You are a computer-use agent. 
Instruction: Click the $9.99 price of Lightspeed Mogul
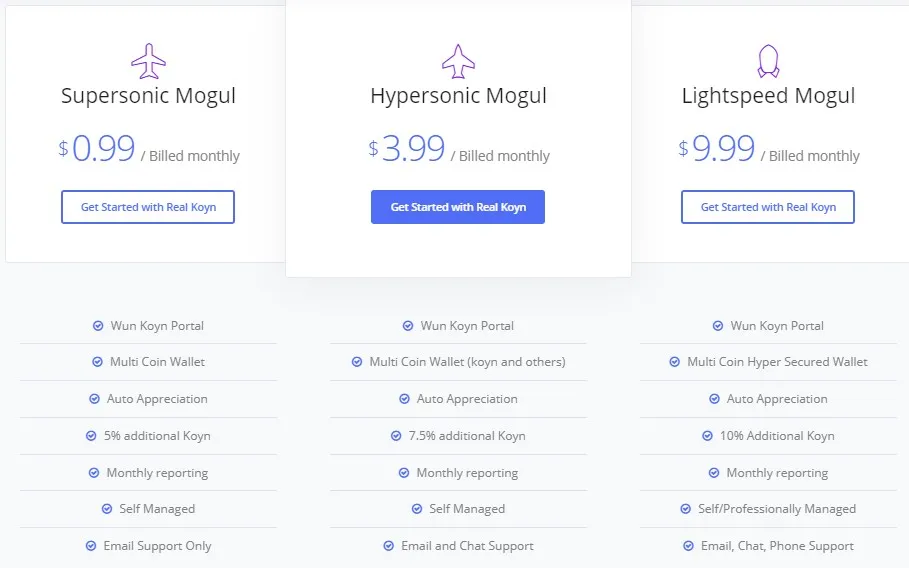click(x=717, y=148)
